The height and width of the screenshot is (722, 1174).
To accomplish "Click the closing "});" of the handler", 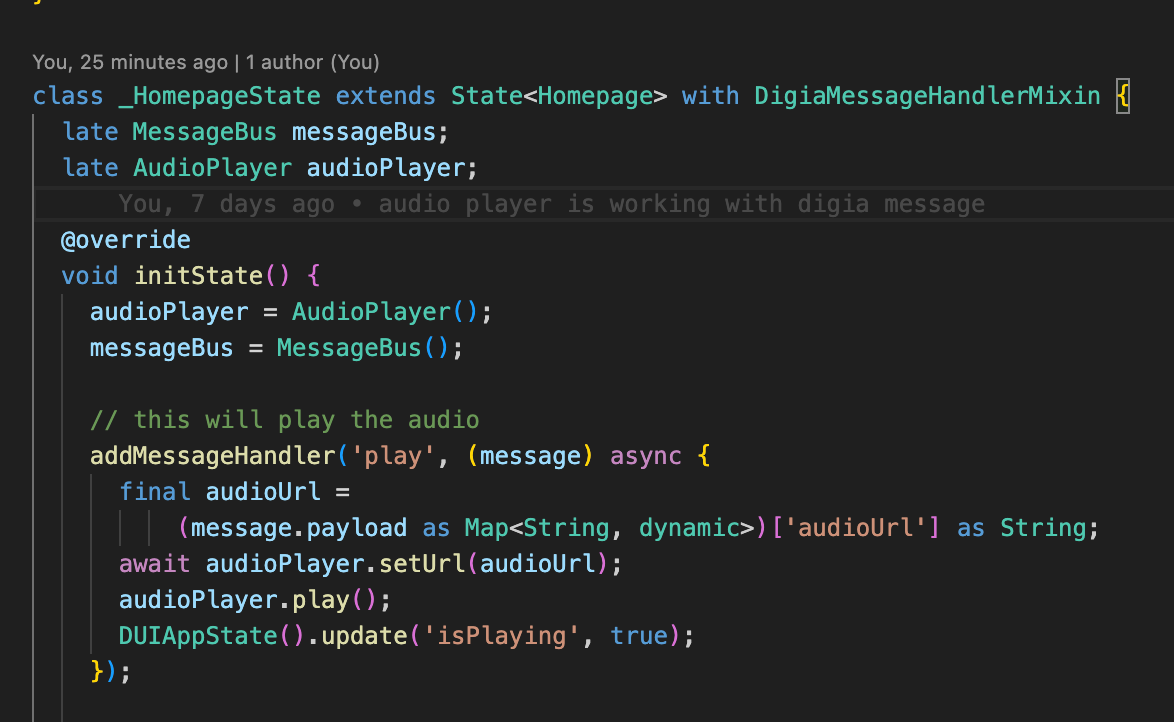I will [110, 671].
